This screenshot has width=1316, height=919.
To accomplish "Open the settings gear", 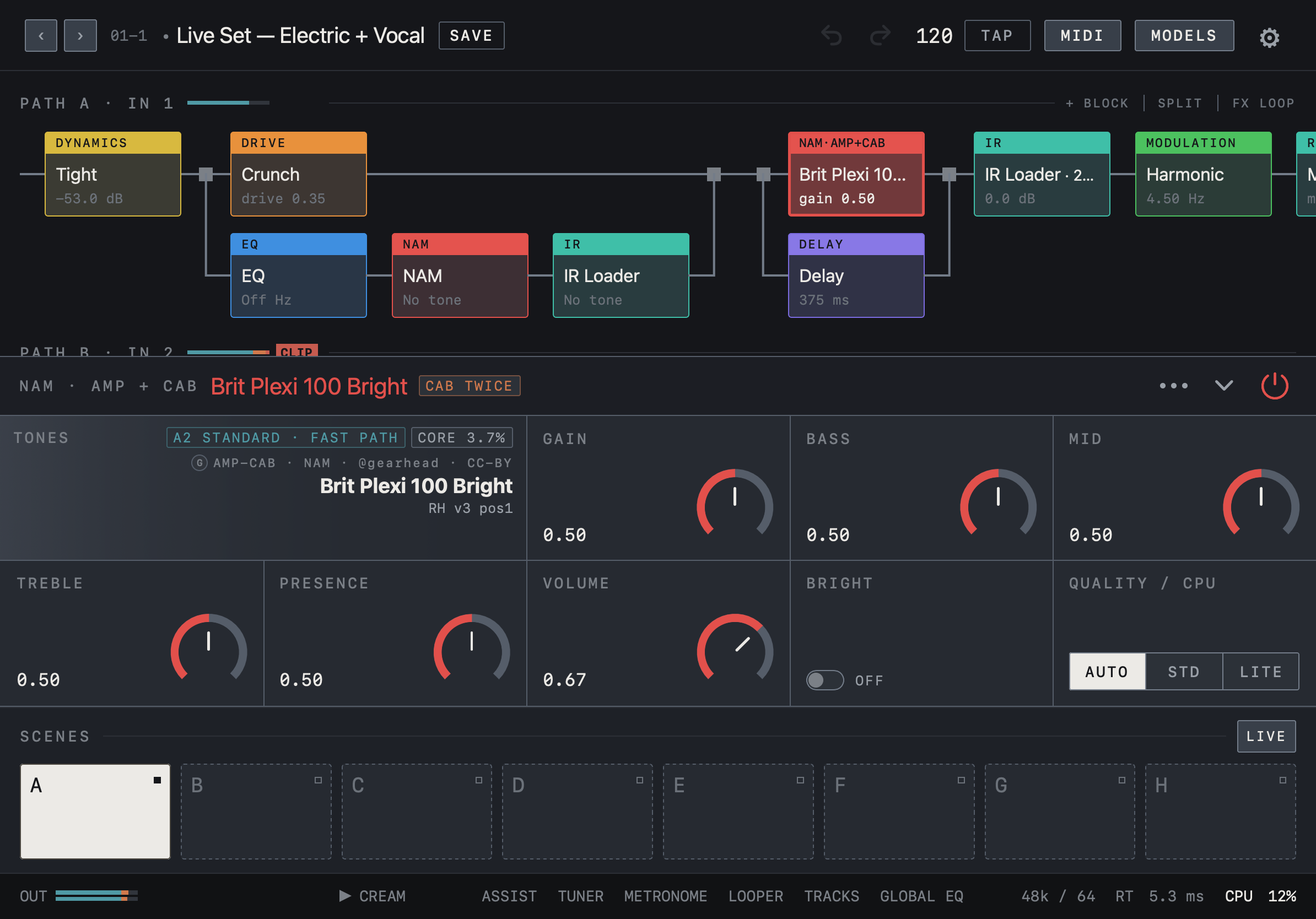I will click(1269, 37).
